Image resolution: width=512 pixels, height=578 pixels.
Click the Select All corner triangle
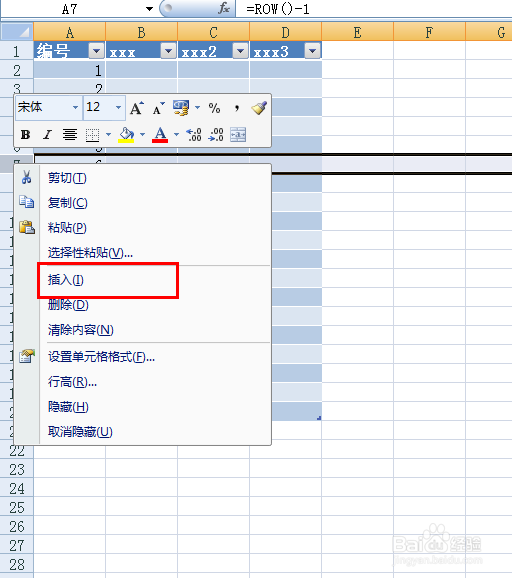17,32
